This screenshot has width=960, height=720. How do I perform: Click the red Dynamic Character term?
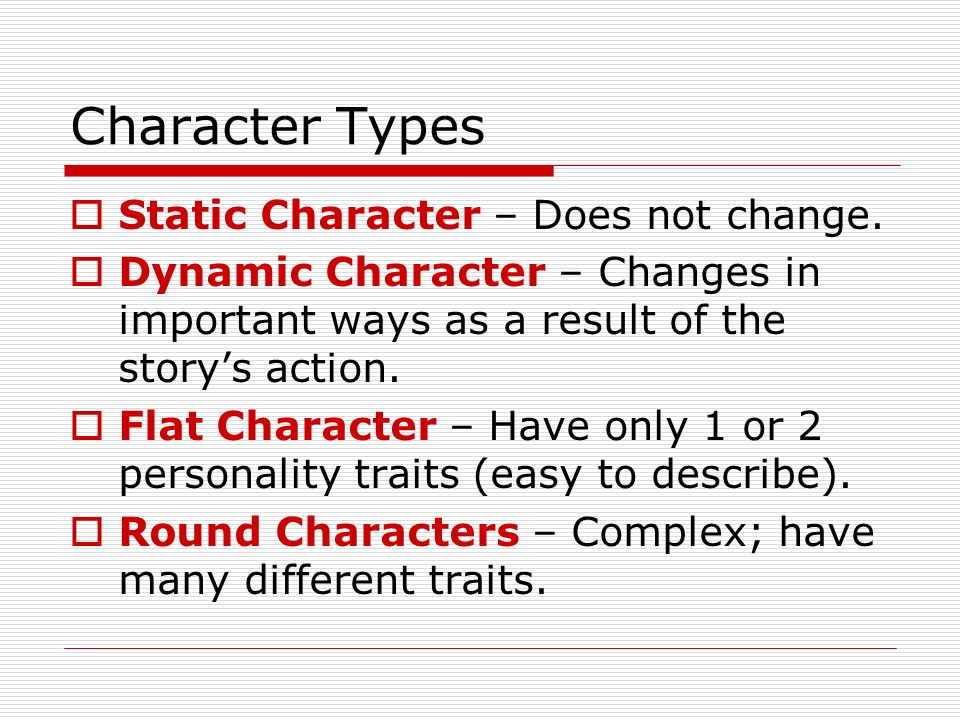click(332, 274)
